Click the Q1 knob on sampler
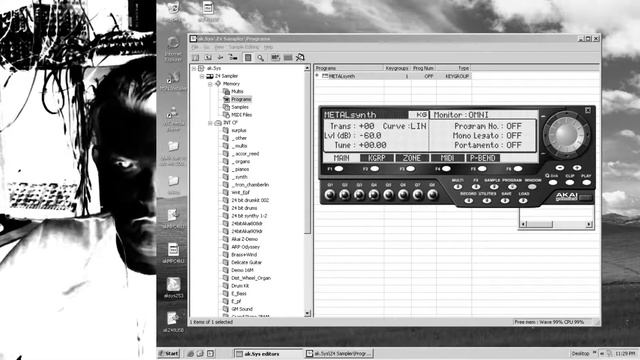640x360 pixels. tap(330, 195)
